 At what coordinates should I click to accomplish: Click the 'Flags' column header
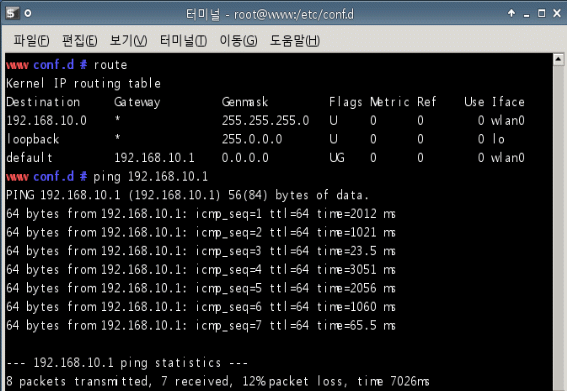(x=345, y=102)
